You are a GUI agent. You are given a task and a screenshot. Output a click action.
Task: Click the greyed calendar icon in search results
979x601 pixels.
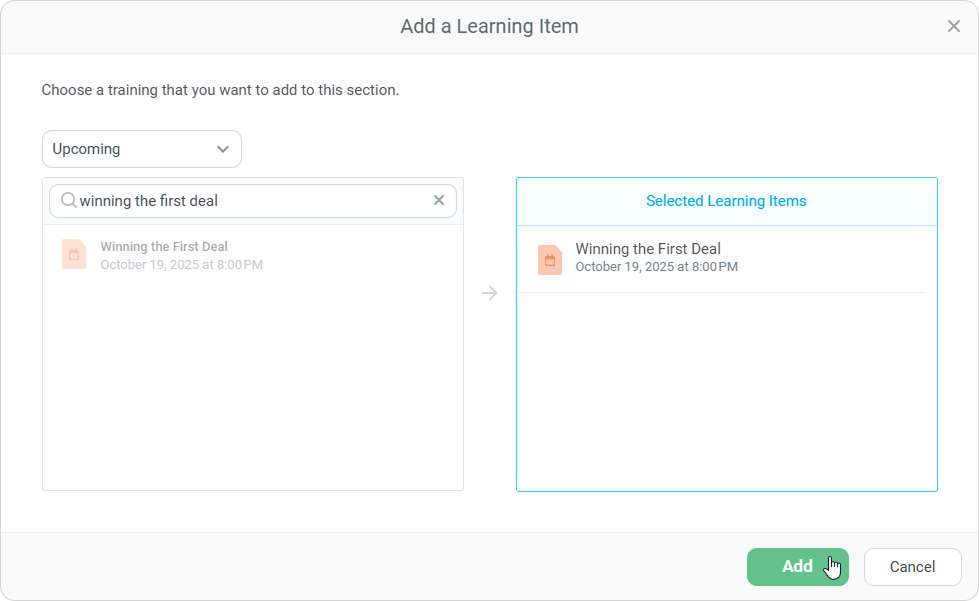74,255
